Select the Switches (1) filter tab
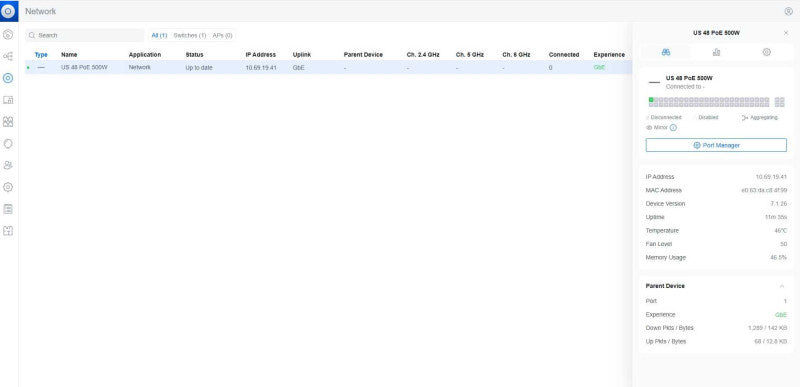The height and width of the screenshot is (387, 800). [190, 36]
